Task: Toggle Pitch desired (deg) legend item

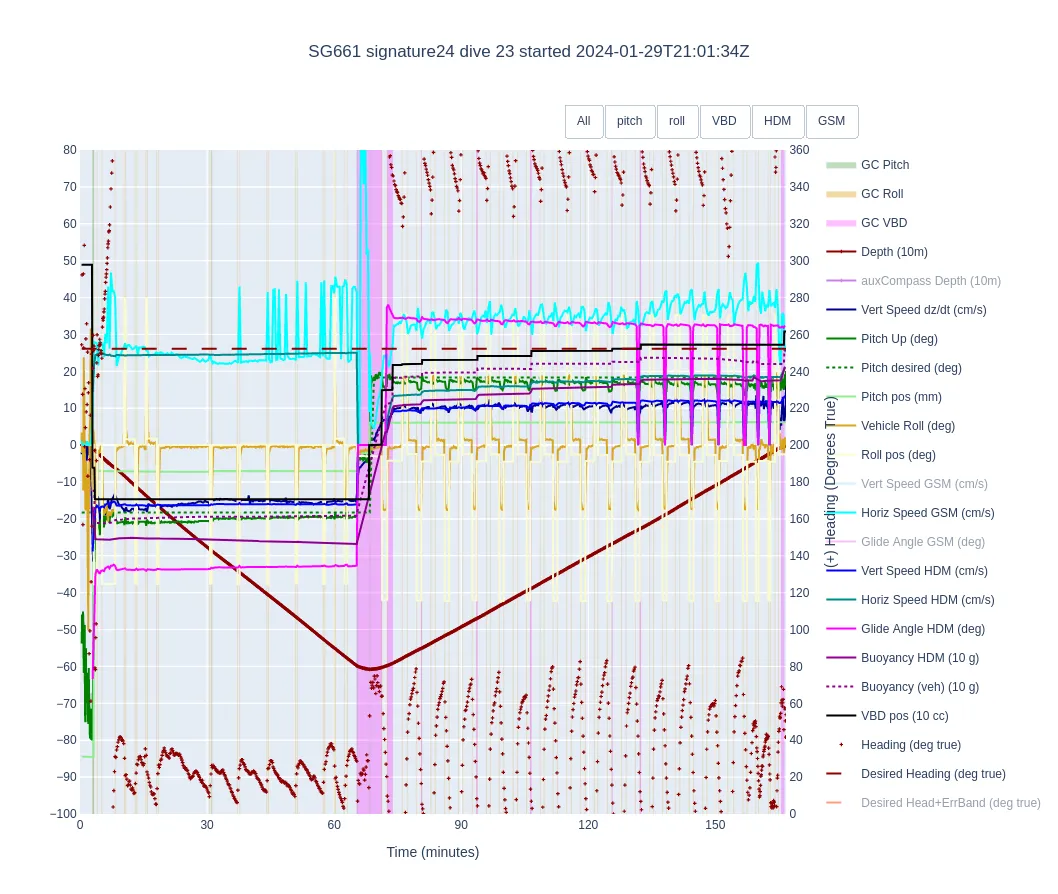Action: pyautogui.click(x=894, y=368)
